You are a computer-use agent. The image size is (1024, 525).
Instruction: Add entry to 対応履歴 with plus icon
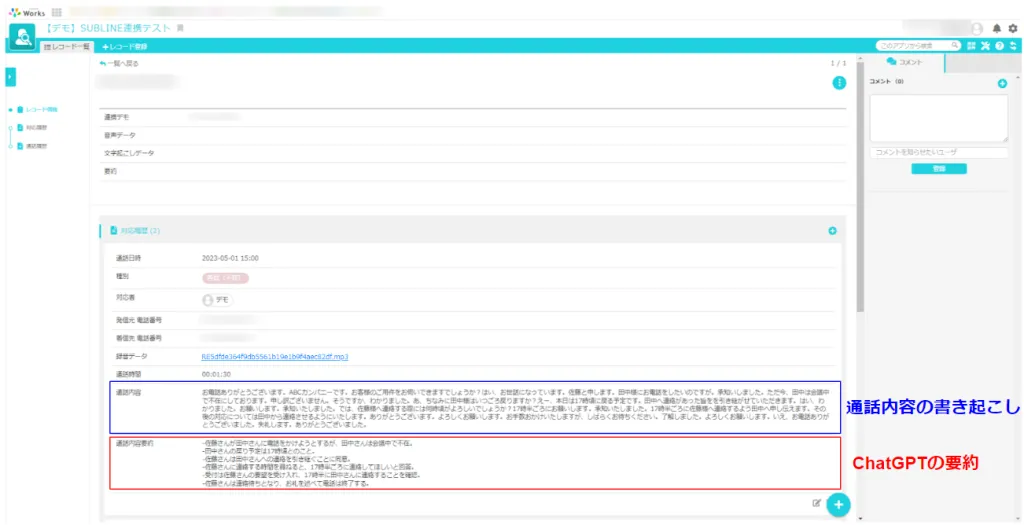(832, 231)
